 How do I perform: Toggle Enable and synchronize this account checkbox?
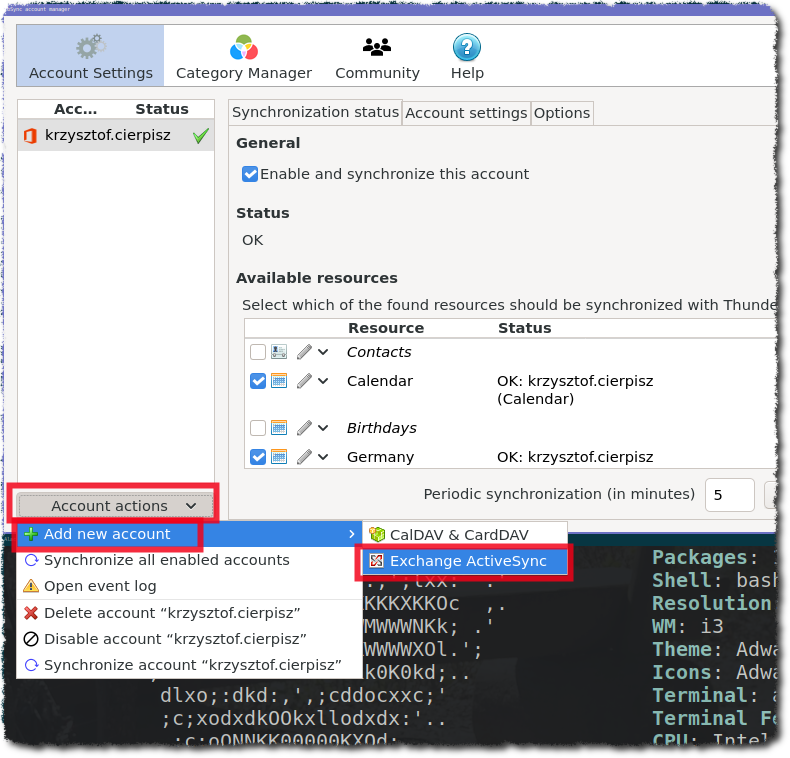coord(249,174)
